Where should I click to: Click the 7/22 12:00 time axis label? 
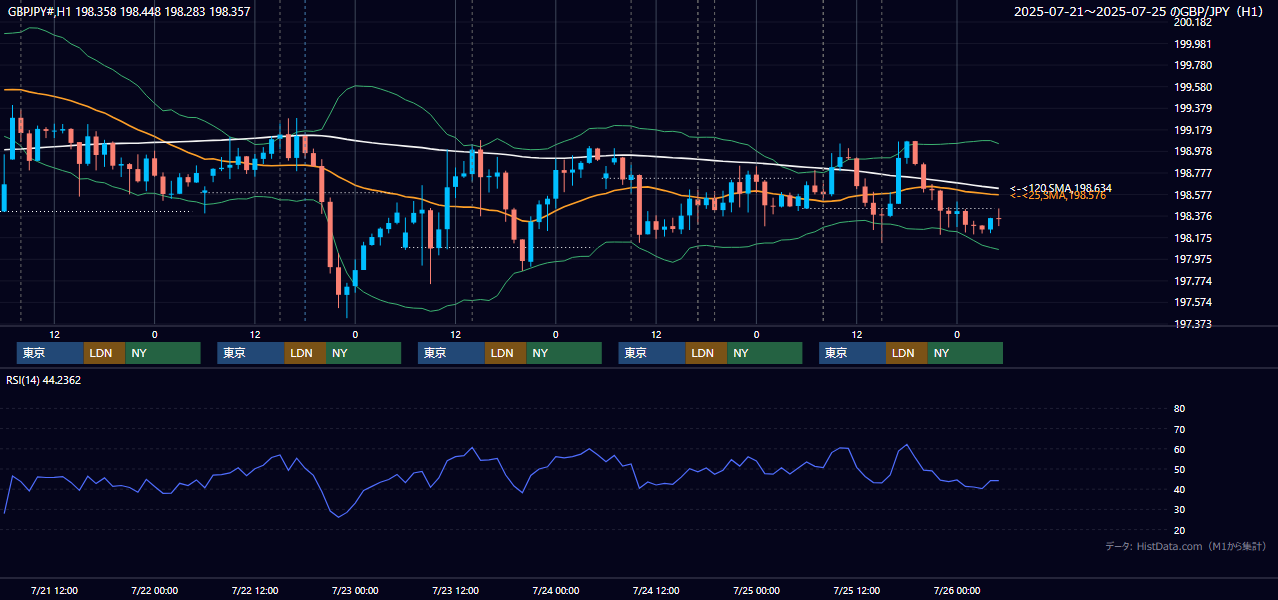point(254,590)
